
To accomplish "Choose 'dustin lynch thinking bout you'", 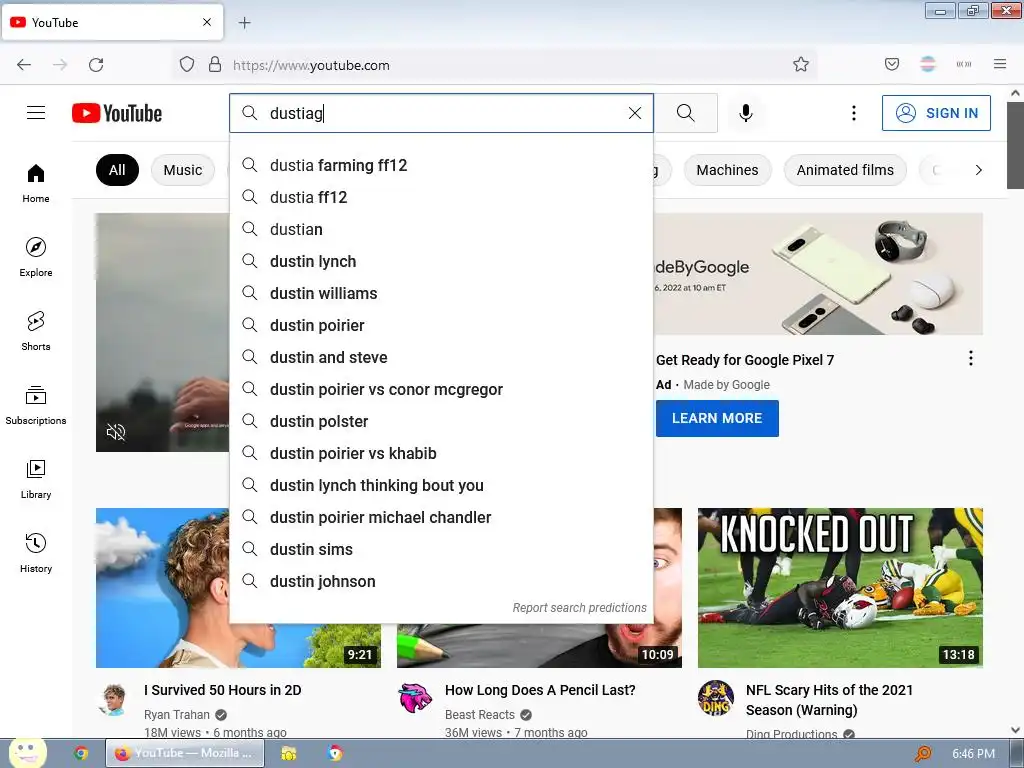I will pos(441,485).
